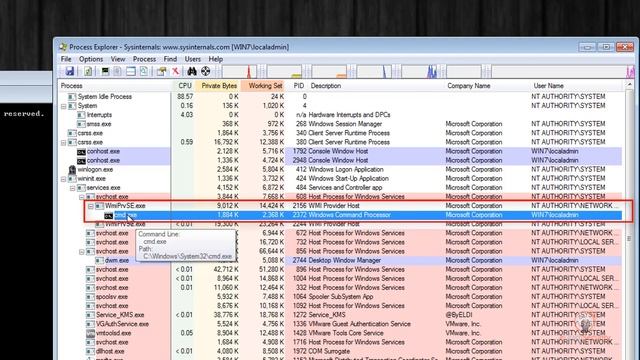Click the Process Explorer title bar icon
The image size is (640, 360).
(63, 47)
